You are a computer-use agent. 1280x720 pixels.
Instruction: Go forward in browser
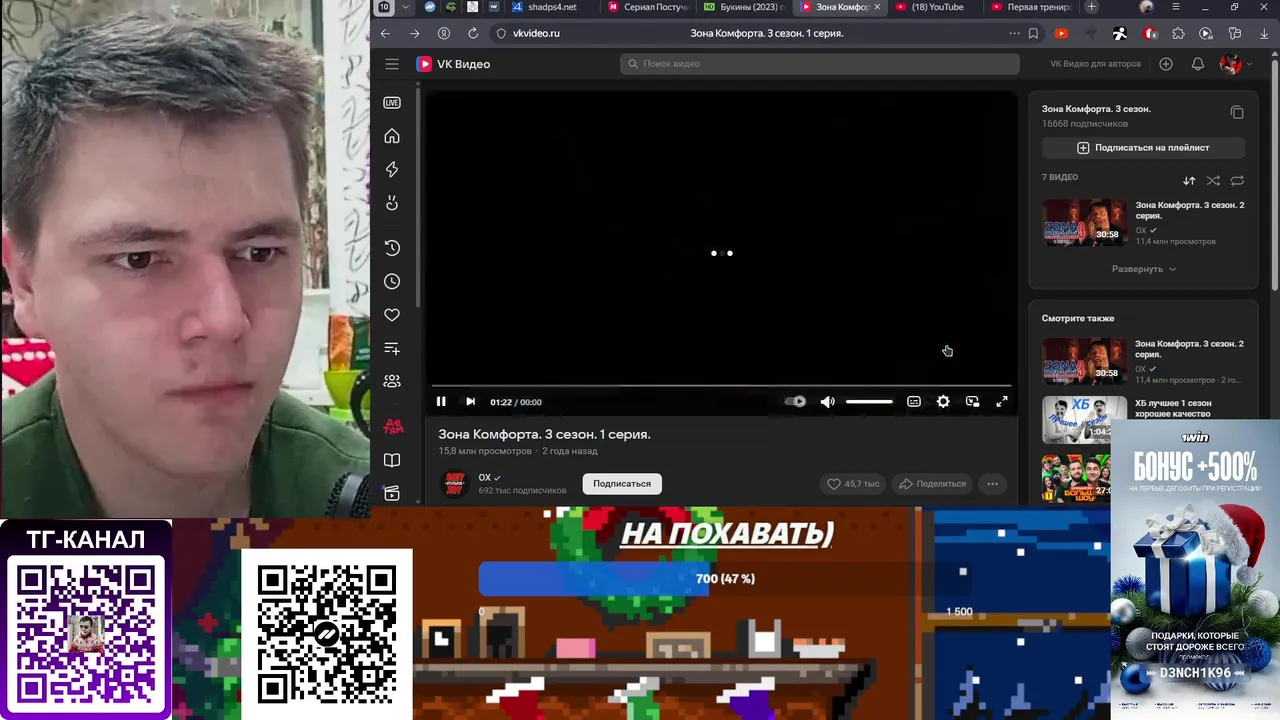414,33
